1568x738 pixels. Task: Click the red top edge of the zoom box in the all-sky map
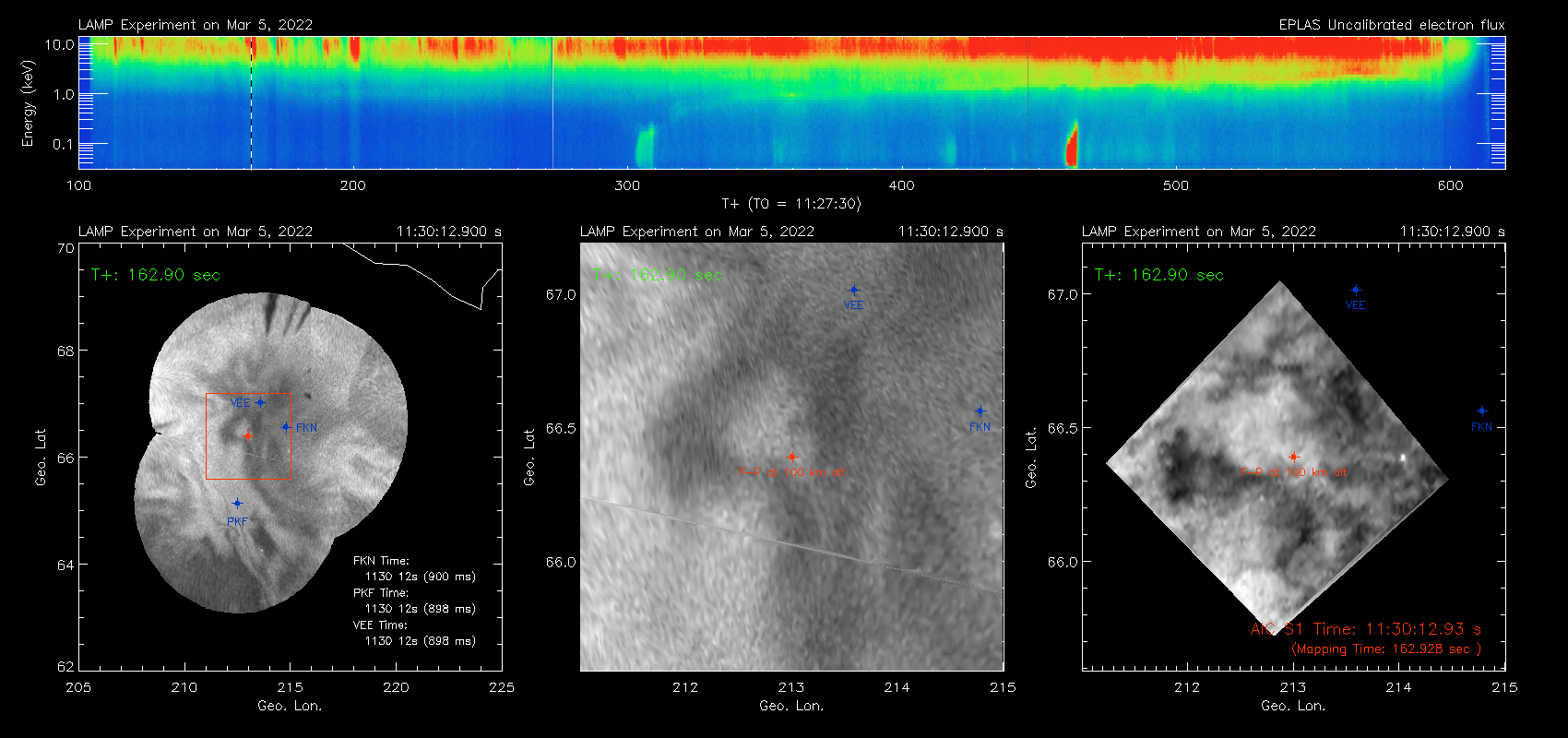click(247, 394)
